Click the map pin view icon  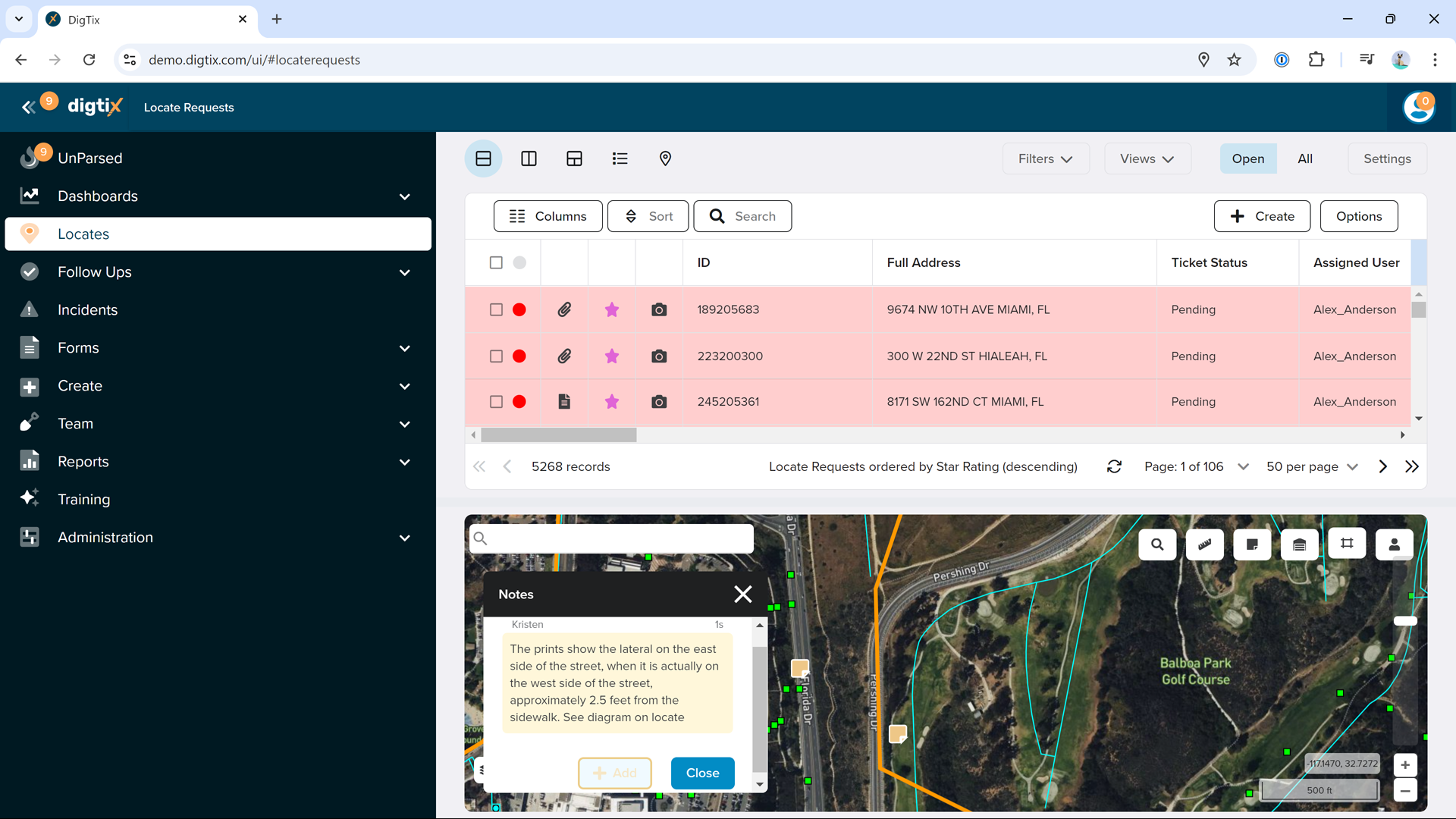click(665, 158)
